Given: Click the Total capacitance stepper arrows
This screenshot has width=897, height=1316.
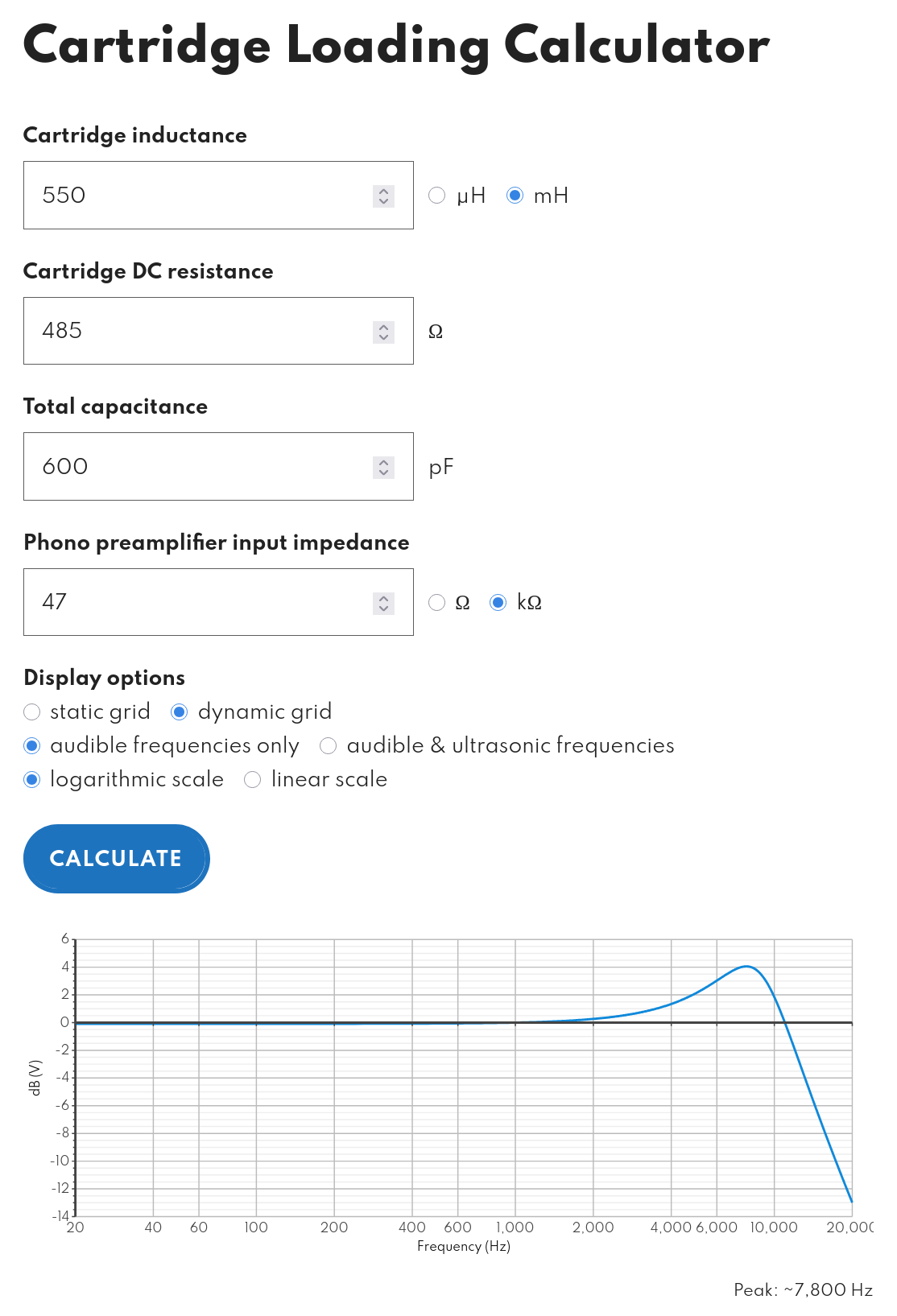Looking at the screenshot, I should point(383,467).
